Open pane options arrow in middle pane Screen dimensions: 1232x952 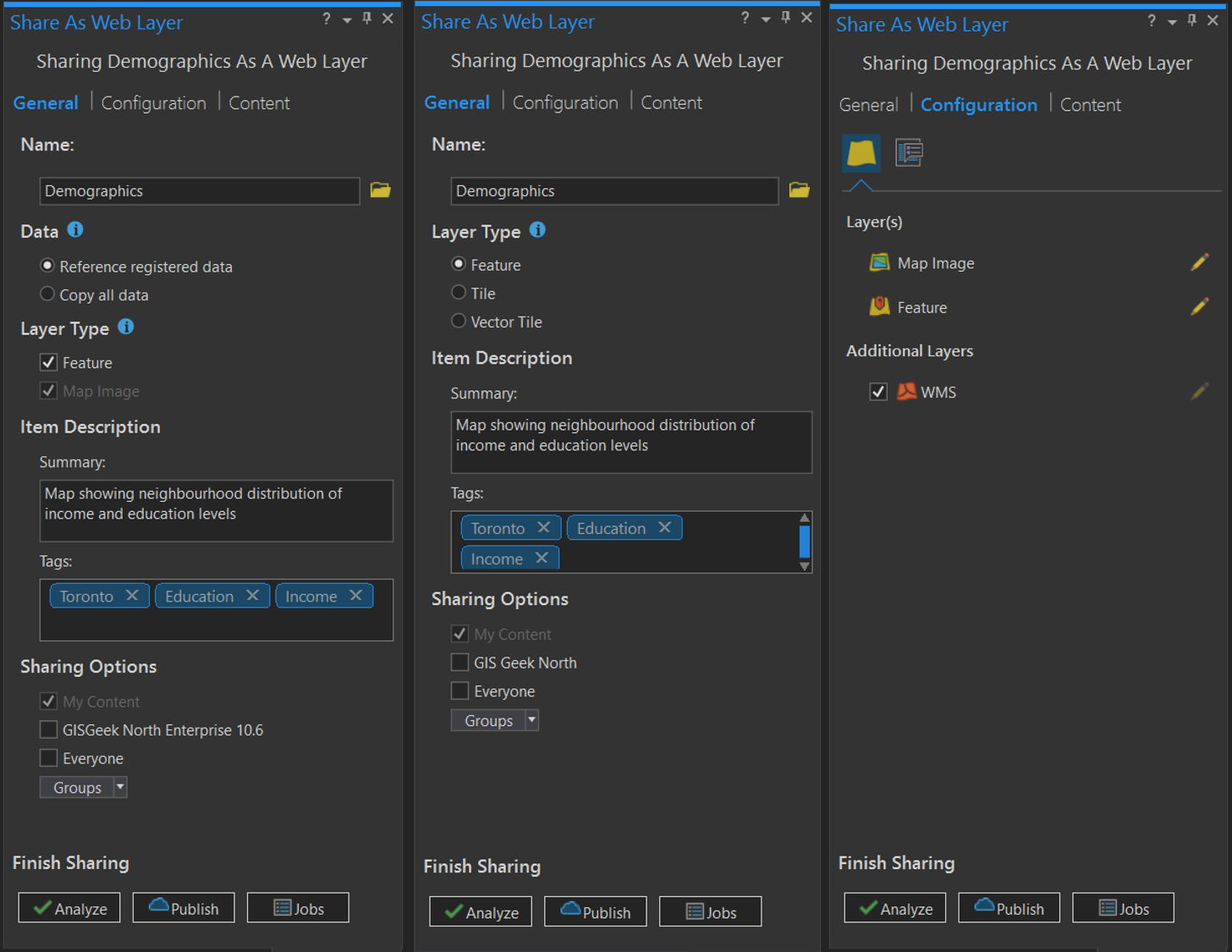766,19
